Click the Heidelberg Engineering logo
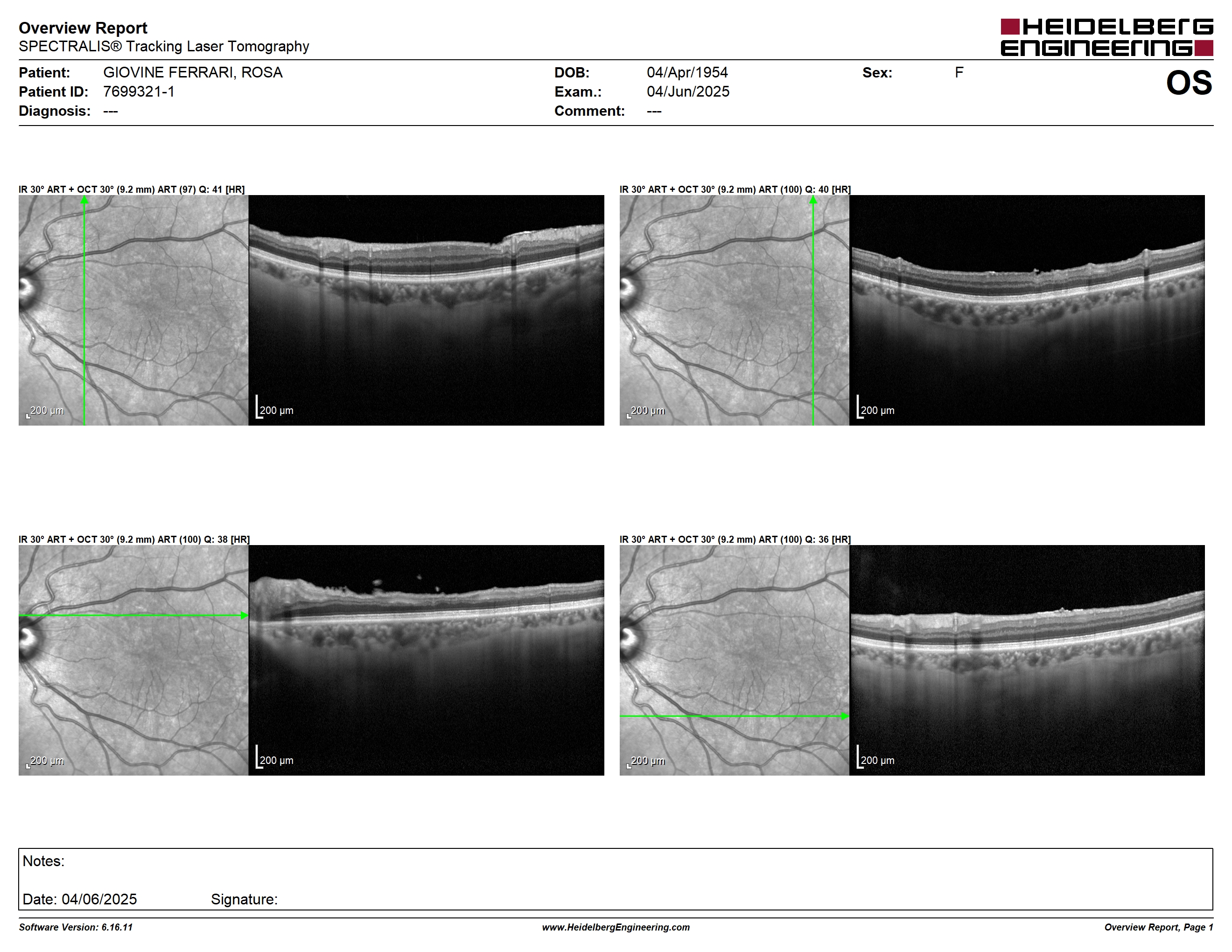1232x952 pixels. point(1107,37)
